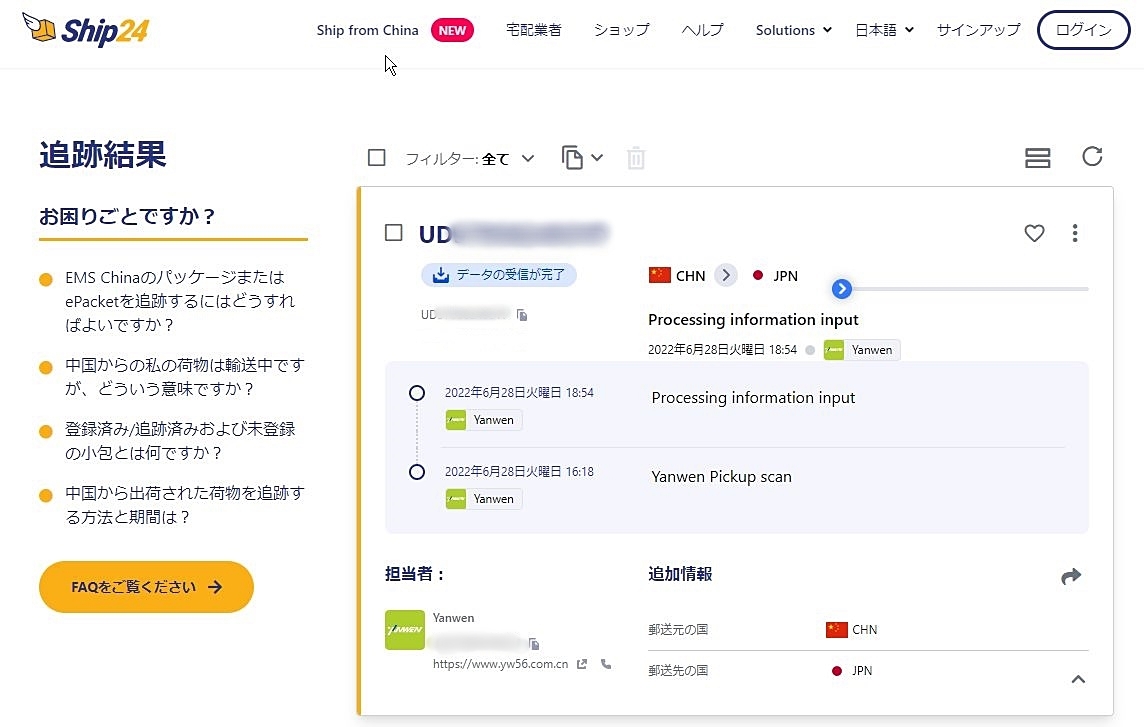
Task: Favorite the parcel with the heart icon
Action: [x=1034, y=233]
